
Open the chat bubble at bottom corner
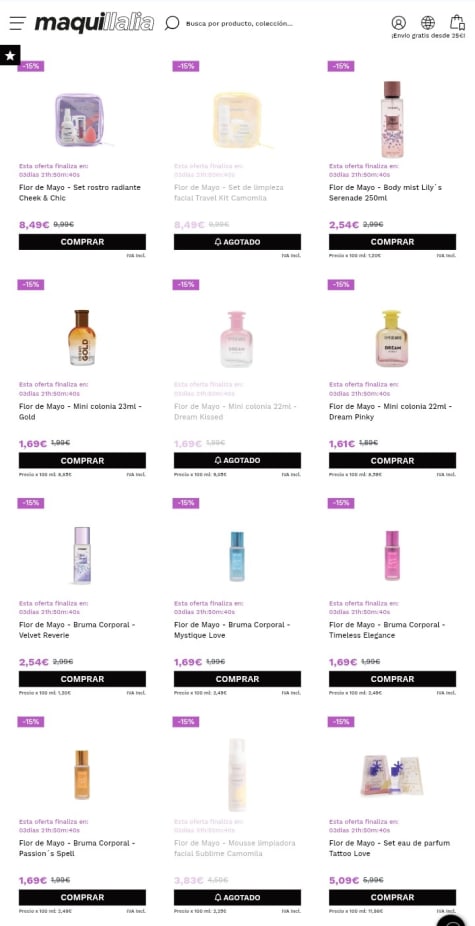(x=454, y=920)
